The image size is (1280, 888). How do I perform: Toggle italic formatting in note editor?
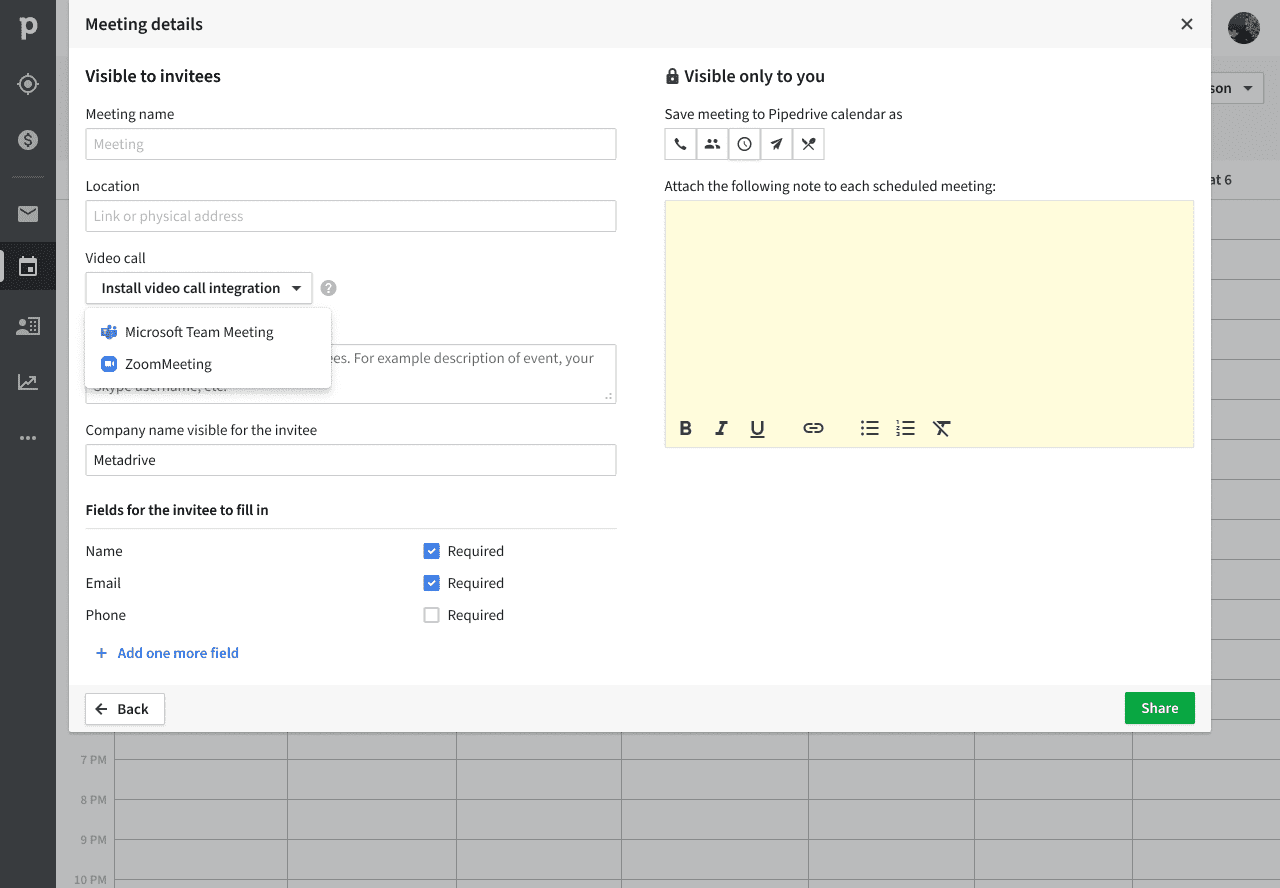pos(721,428)
